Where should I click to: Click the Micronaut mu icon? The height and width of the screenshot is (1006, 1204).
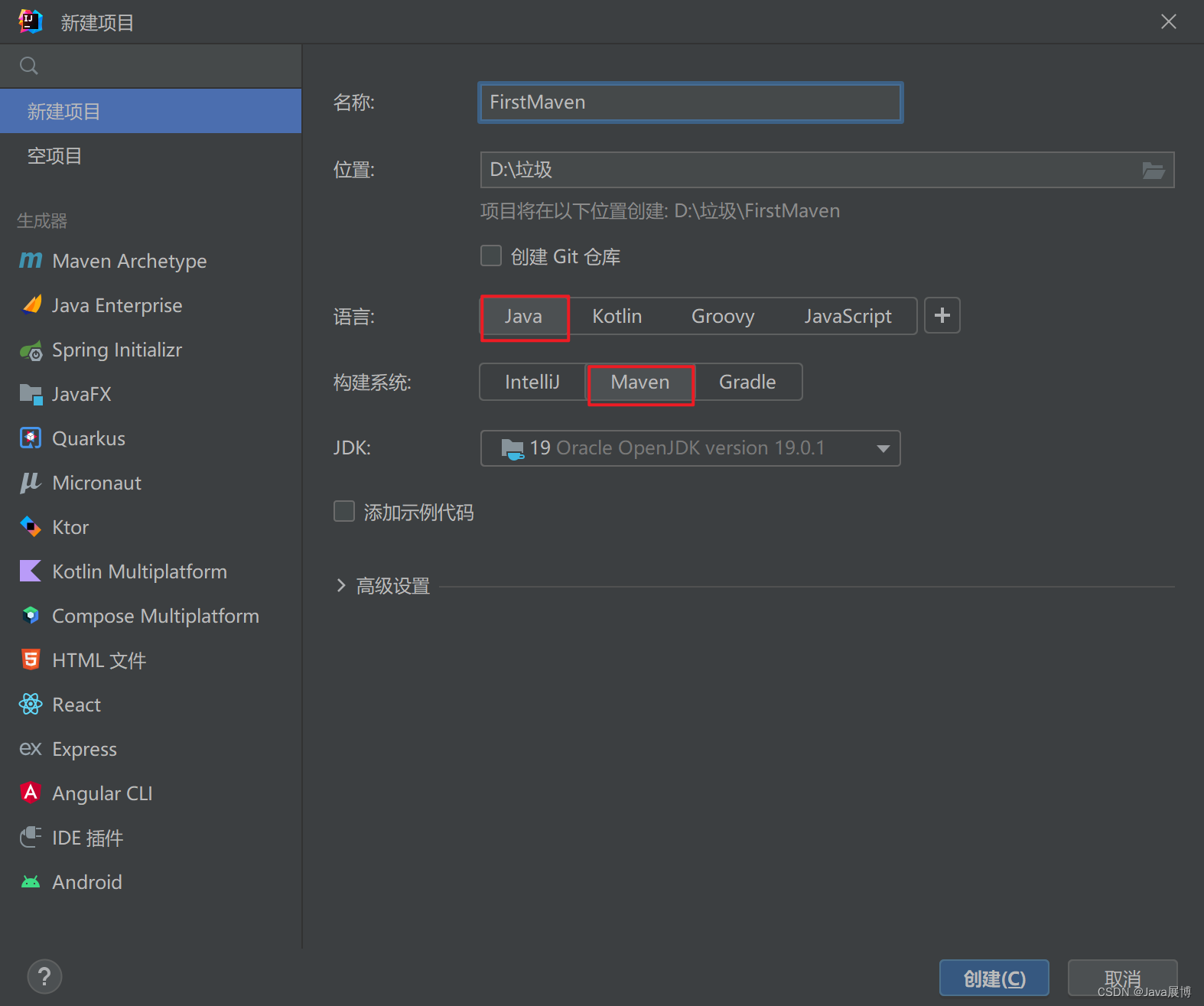(x=31, y=483)
